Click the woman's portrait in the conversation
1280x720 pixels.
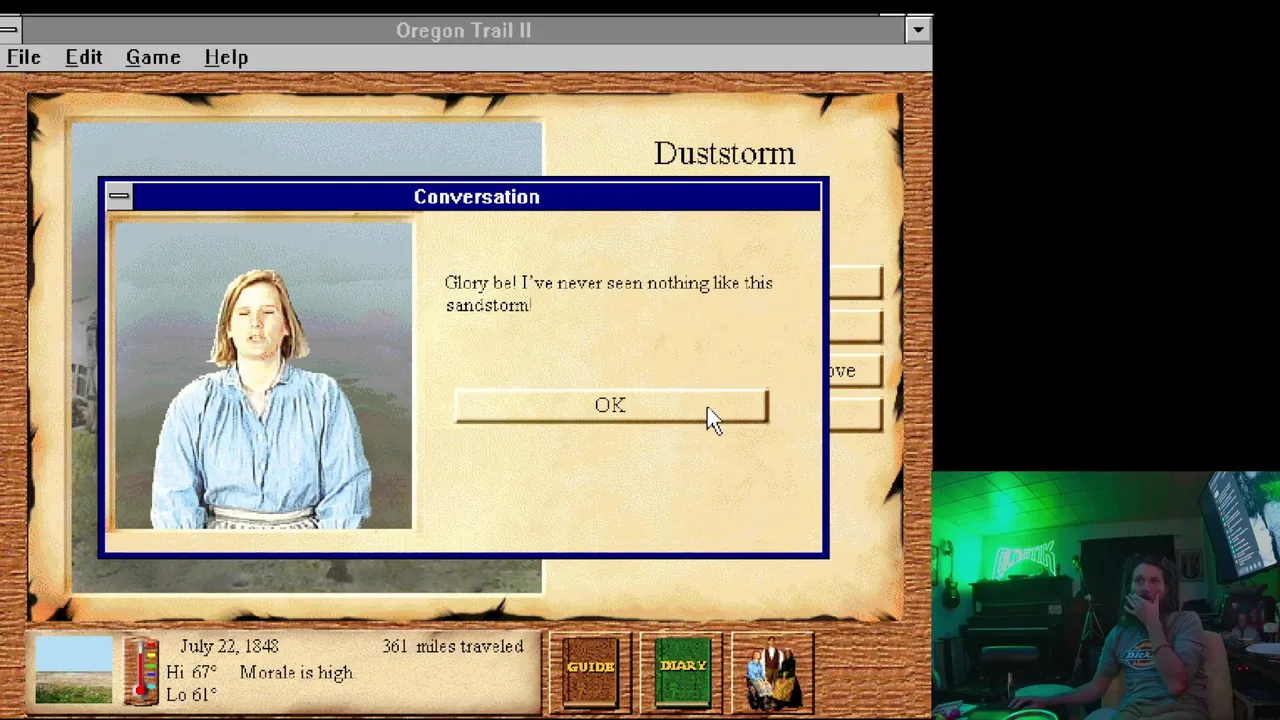[262, 376]
